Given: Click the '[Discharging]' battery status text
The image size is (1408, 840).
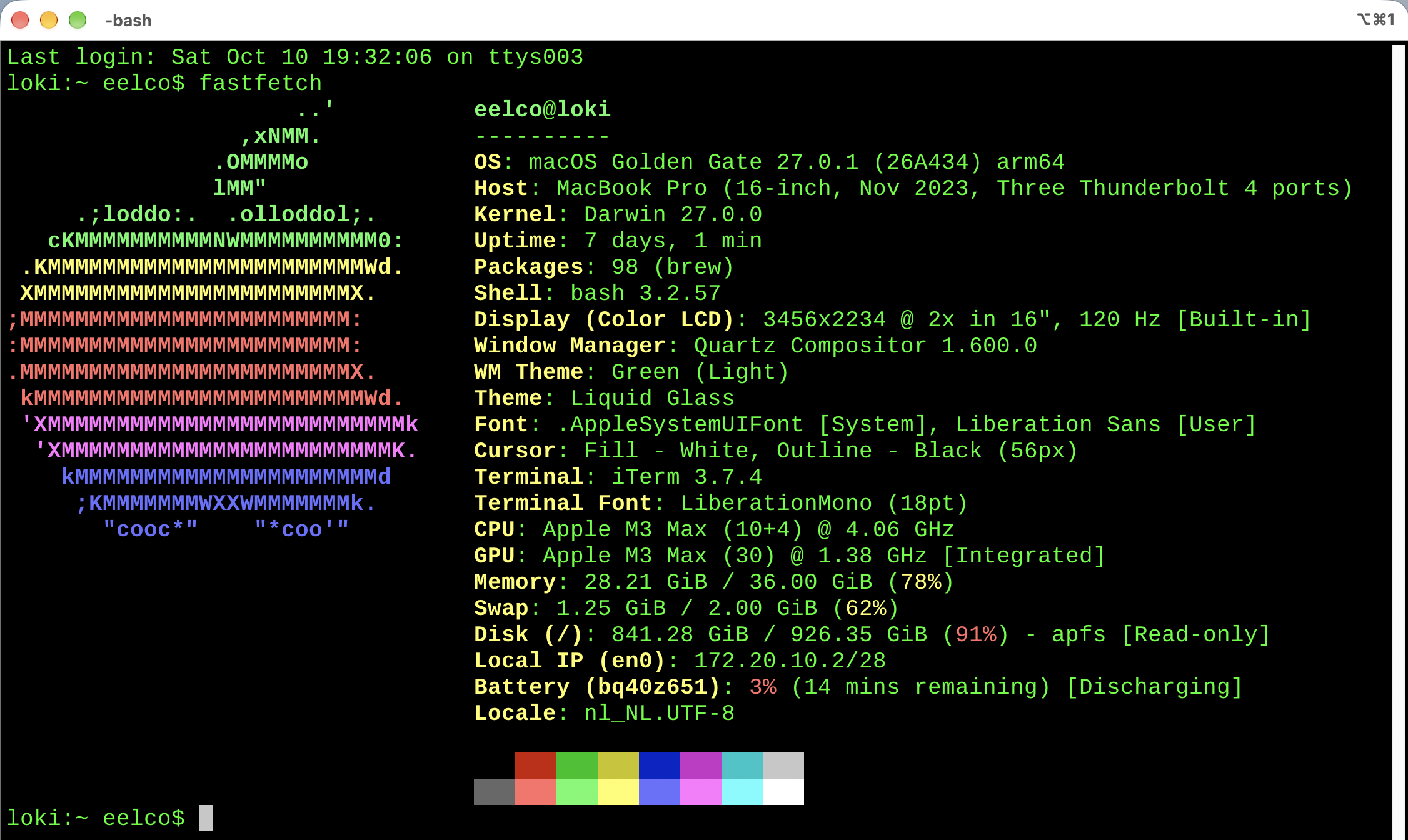Looking at the screenshot, I should click(1155, 687).
